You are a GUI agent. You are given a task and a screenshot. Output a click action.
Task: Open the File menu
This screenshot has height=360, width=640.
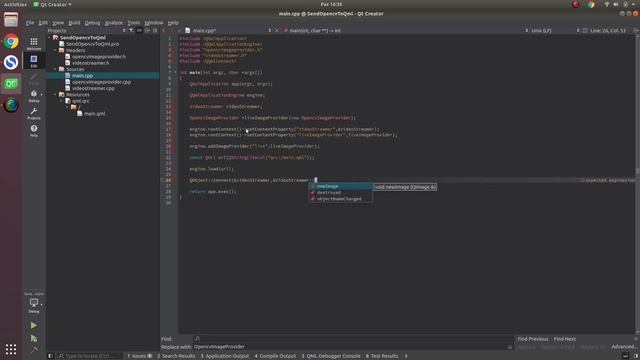click(x=30, y=23)
